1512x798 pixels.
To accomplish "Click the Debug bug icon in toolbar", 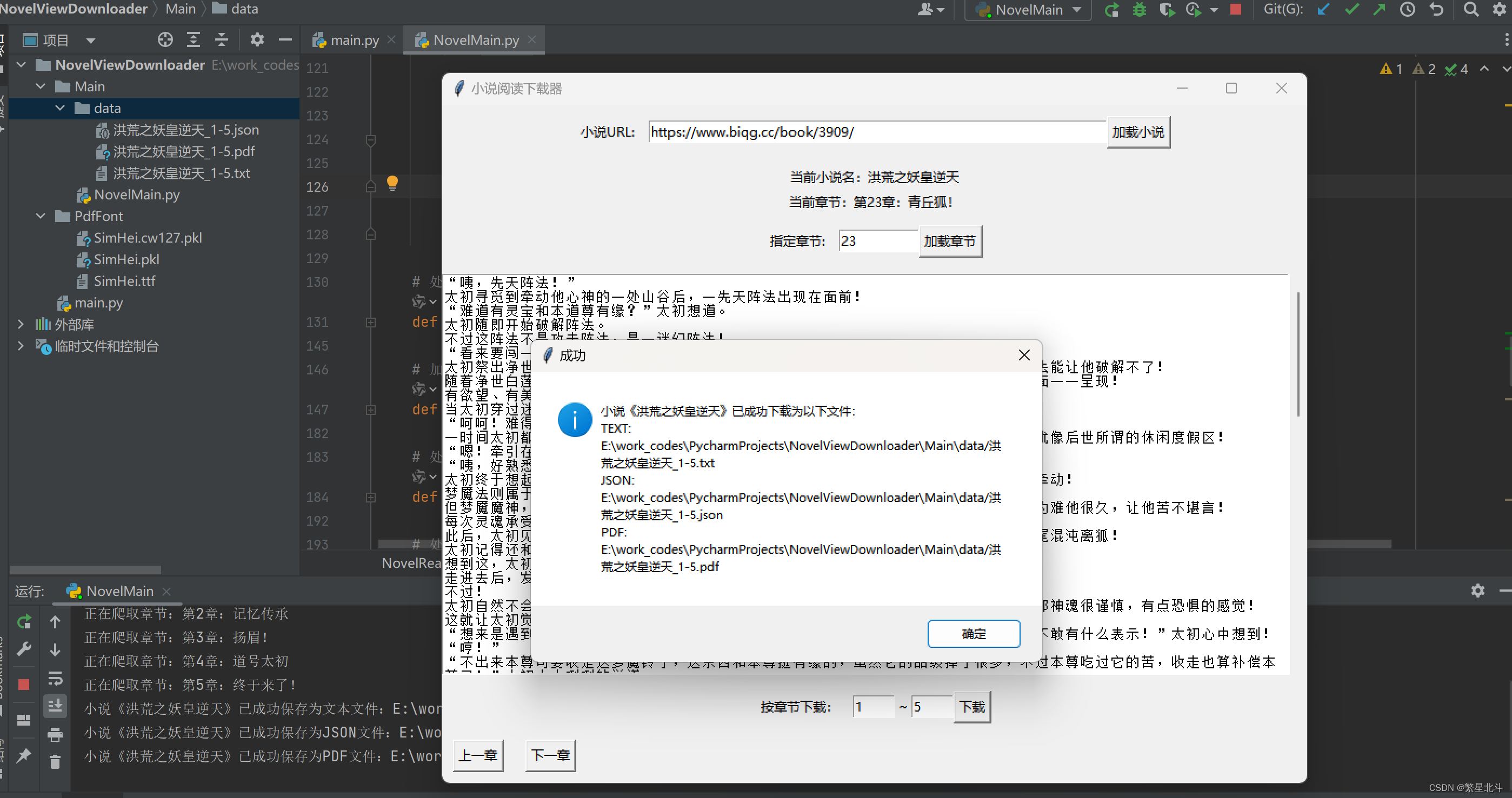I will (x=1140, y=9).
